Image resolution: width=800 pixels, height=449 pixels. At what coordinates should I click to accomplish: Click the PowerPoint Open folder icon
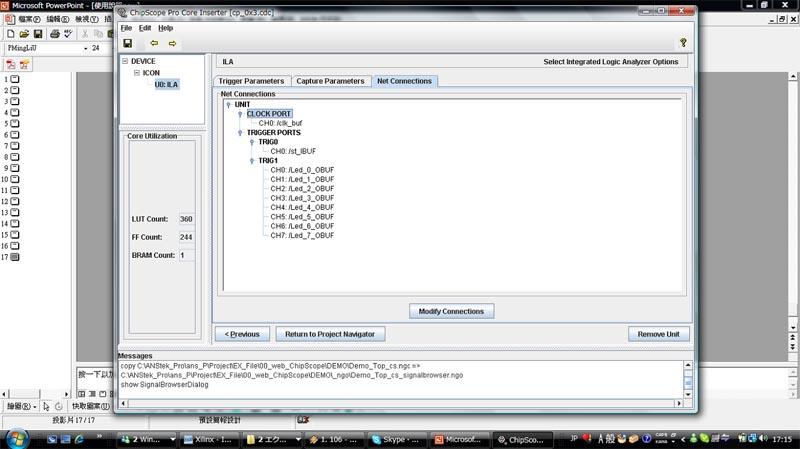point(24,34)
